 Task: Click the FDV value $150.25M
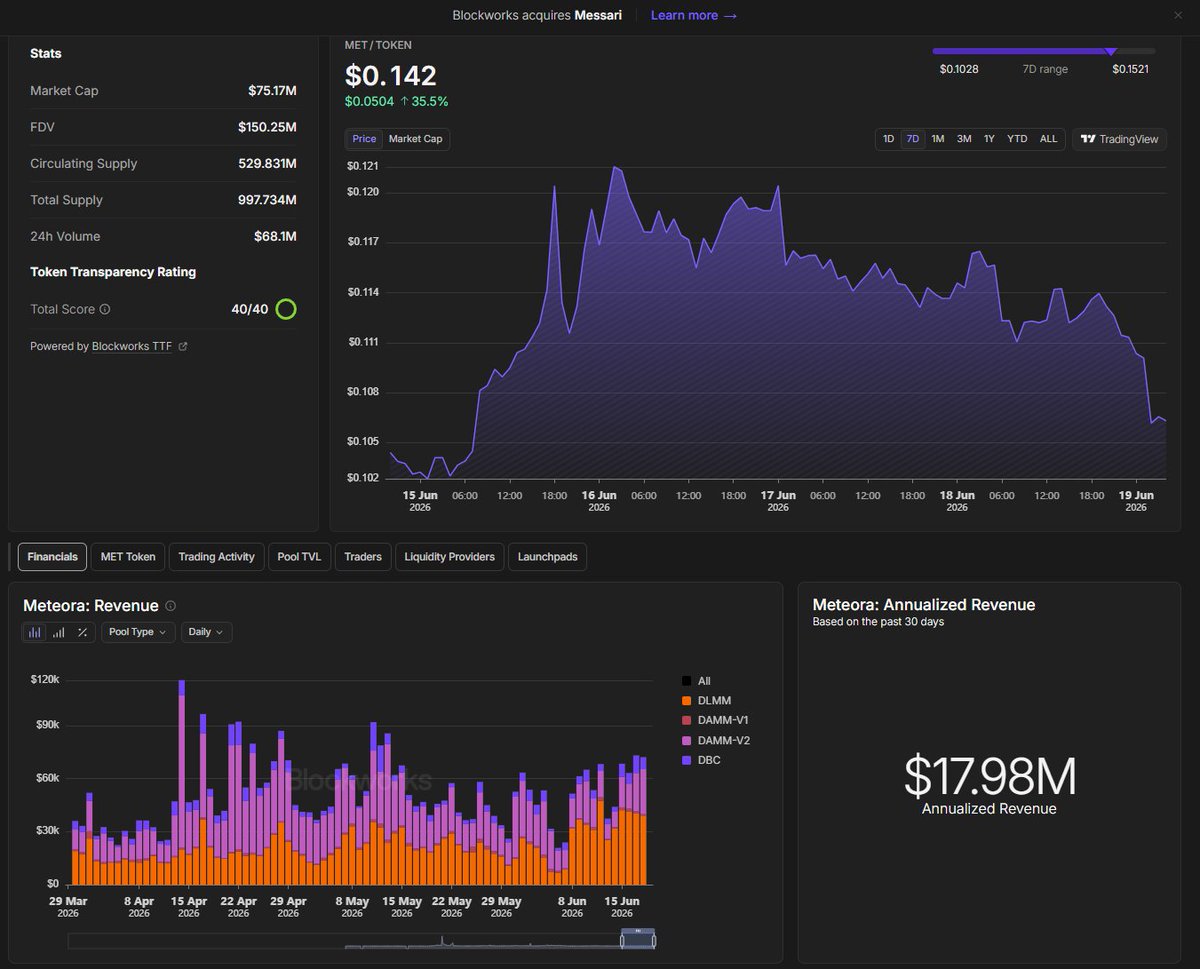tap(267, 127)
